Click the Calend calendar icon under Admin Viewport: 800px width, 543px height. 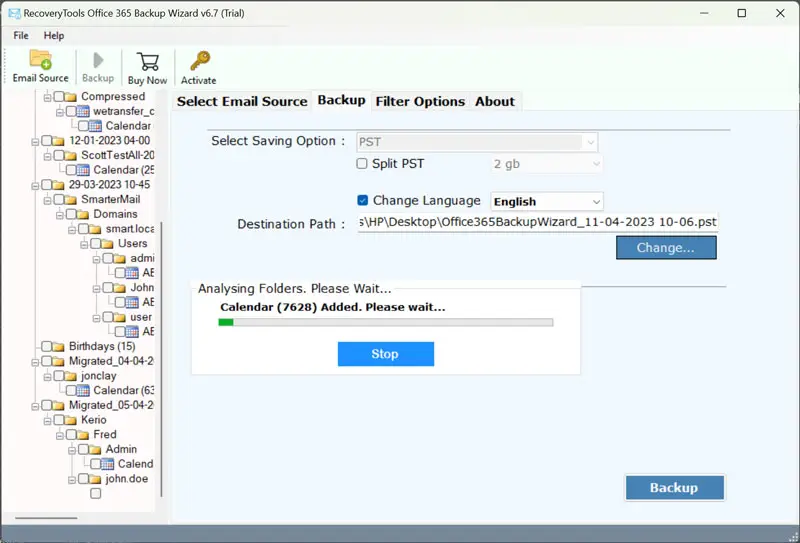click(x=108, y=464)
